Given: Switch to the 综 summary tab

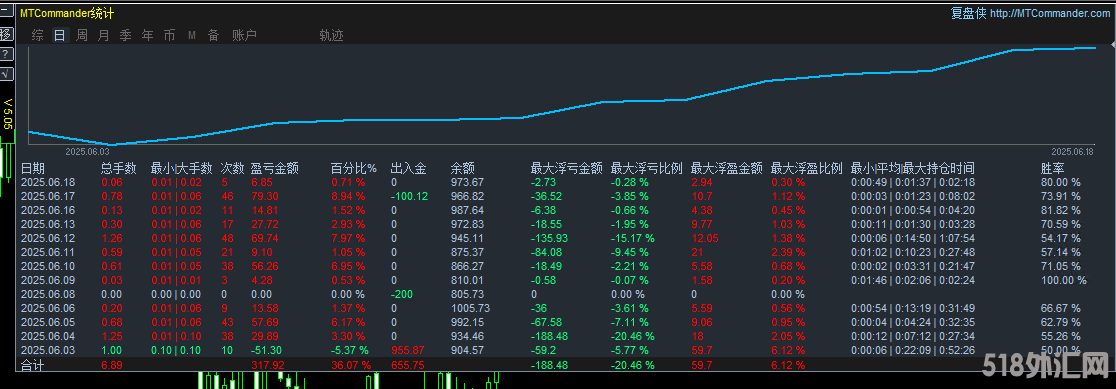Looking at the screenshot, I should tap(38, 36).
